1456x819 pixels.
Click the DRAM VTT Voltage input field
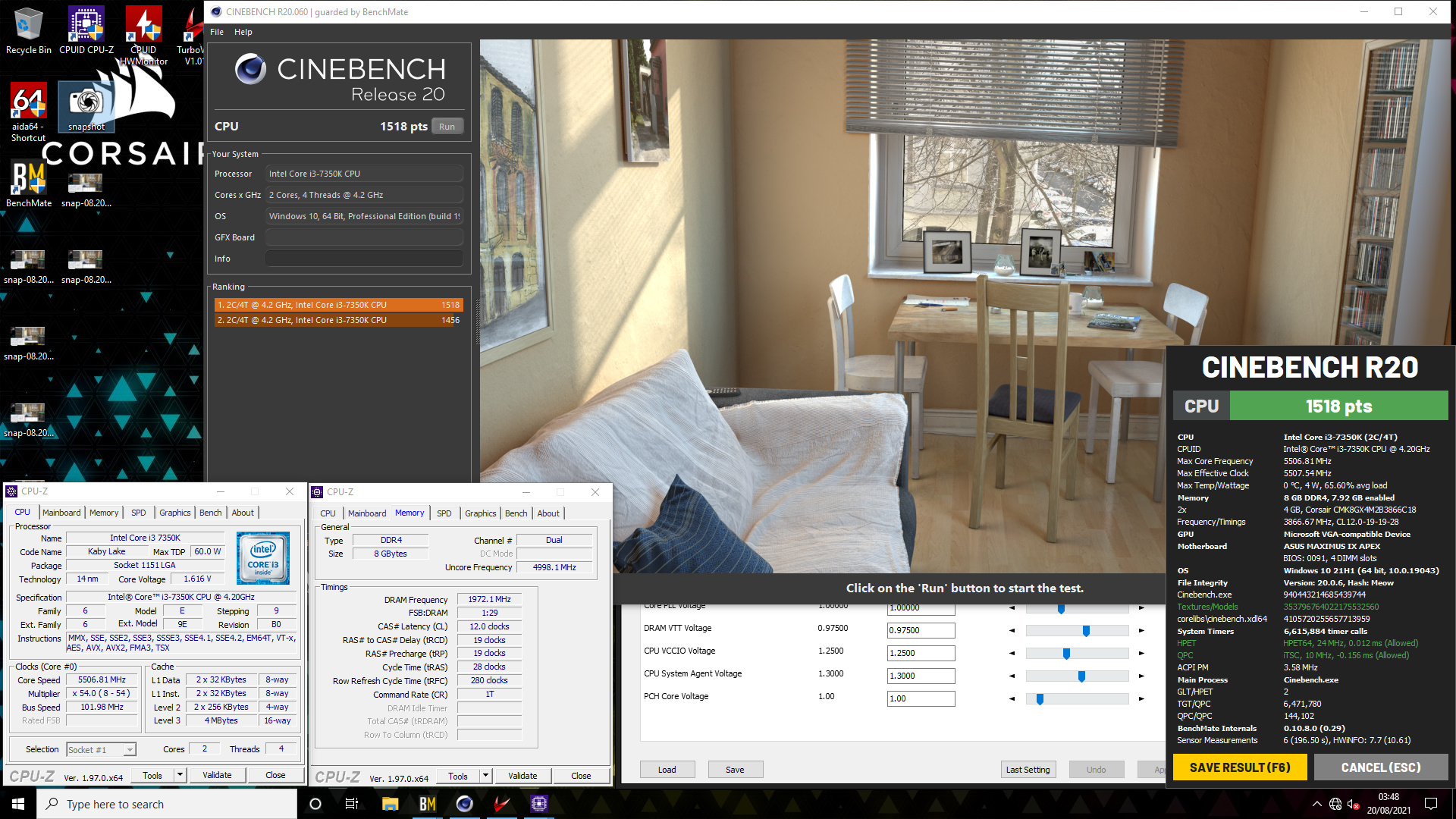(921, 630)
